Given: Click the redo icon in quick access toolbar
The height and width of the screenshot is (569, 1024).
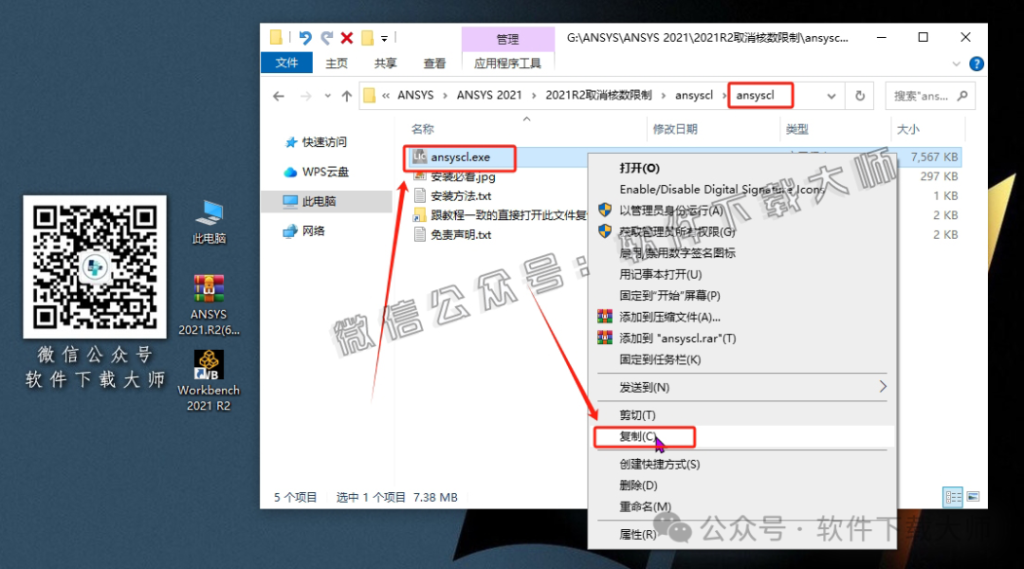Looking at the screenshot, I should pos(327,38).
